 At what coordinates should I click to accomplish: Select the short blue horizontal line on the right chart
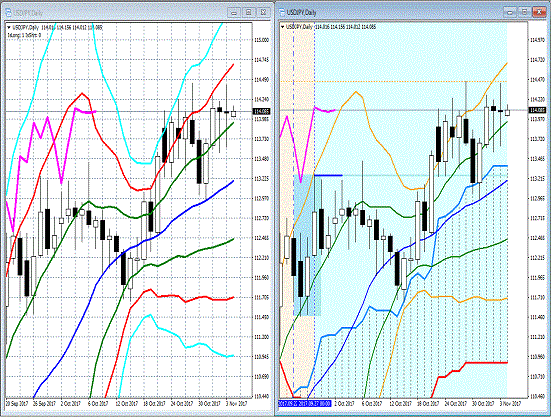[328, 175]
